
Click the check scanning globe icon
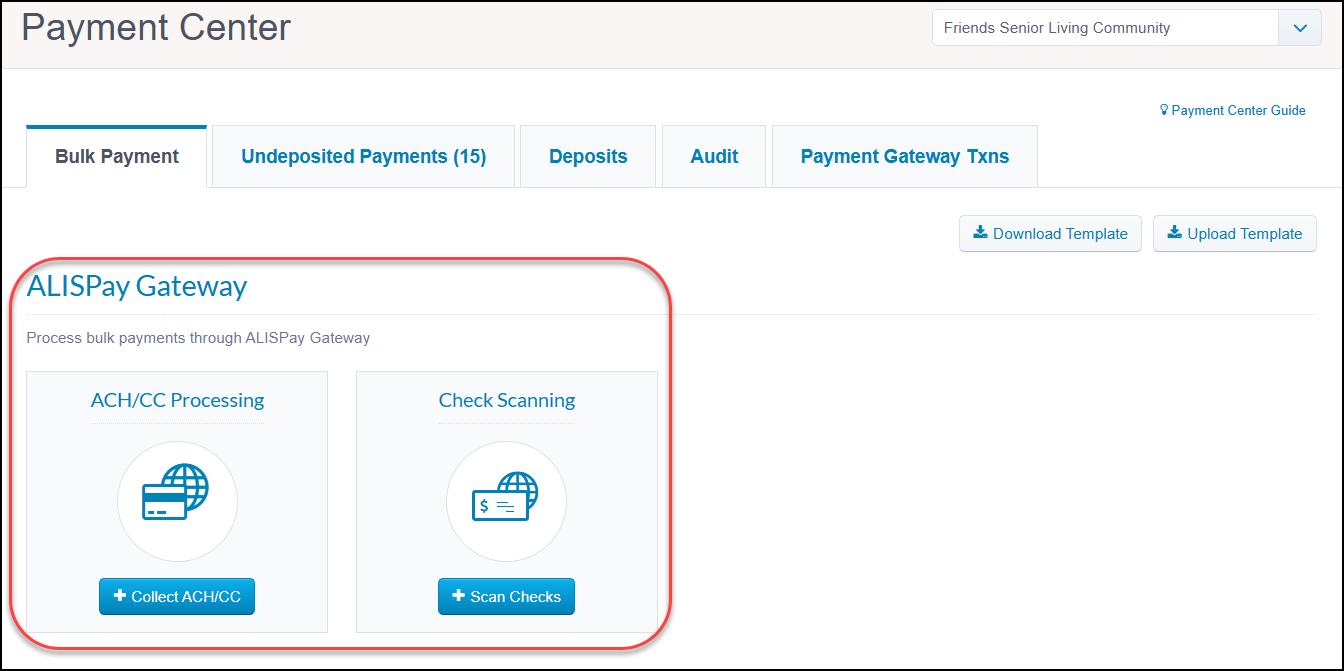[506, 497]
